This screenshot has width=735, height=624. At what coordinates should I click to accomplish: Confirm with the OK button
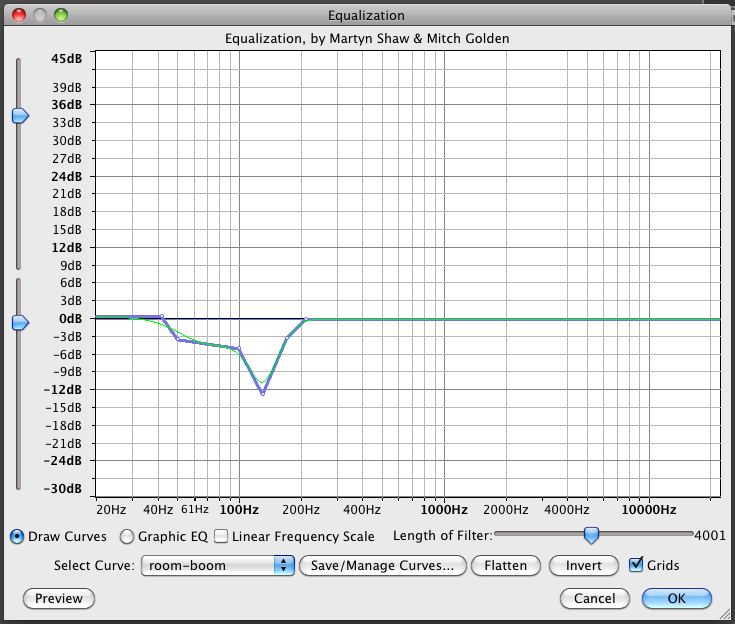click(676, 598)
